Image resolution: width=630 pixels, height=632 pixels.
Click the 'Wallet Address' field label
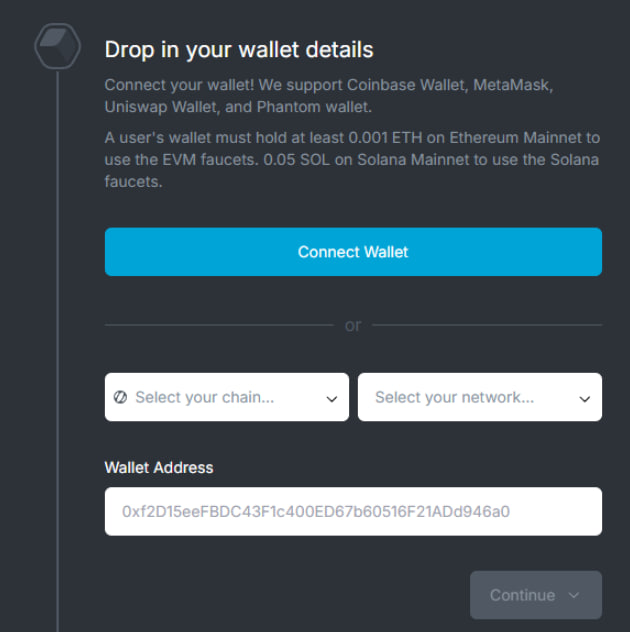[159, 467]
